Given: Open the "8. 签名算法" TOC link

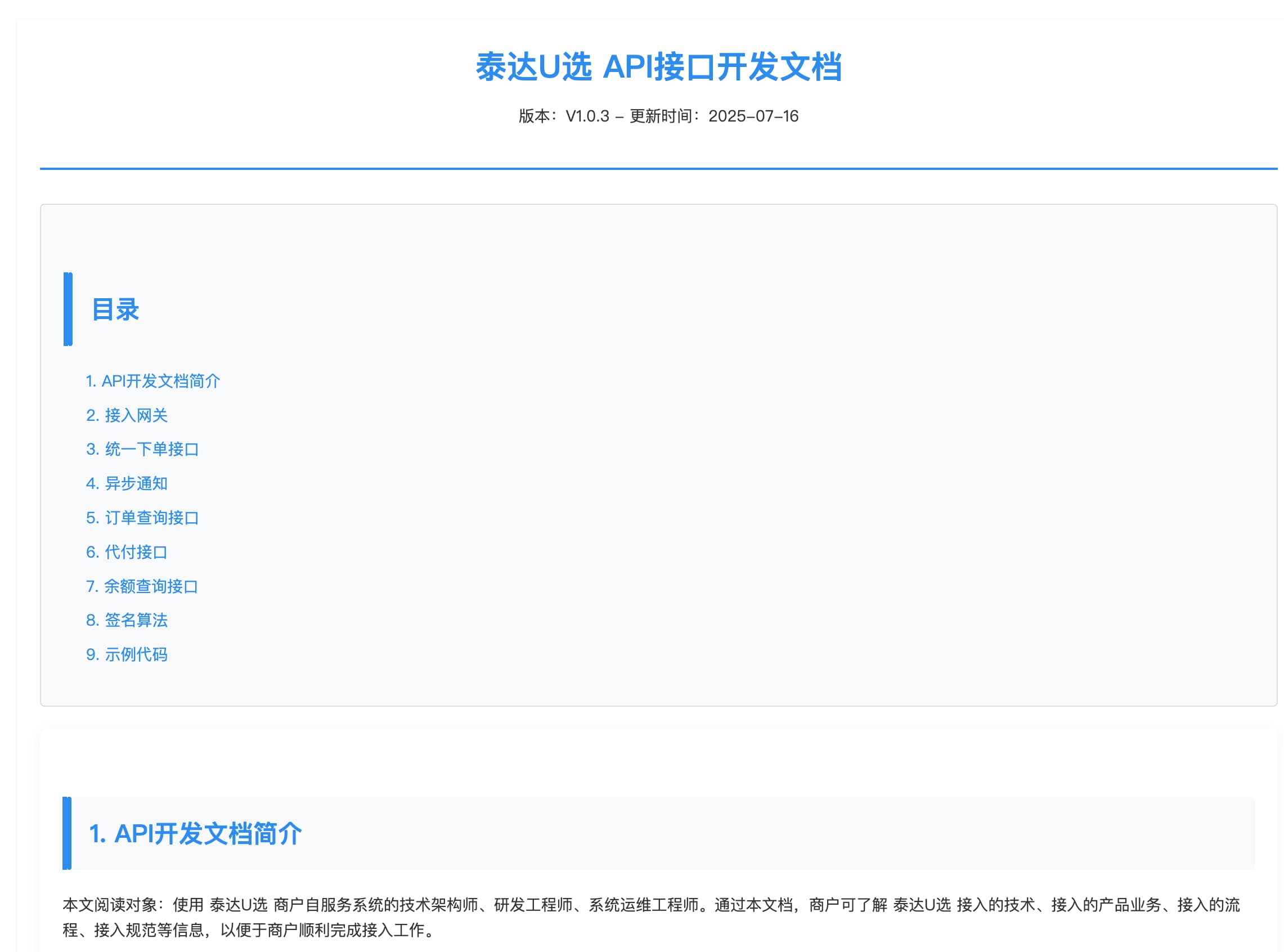Looking at the screenshot, I should coord(128,620).
